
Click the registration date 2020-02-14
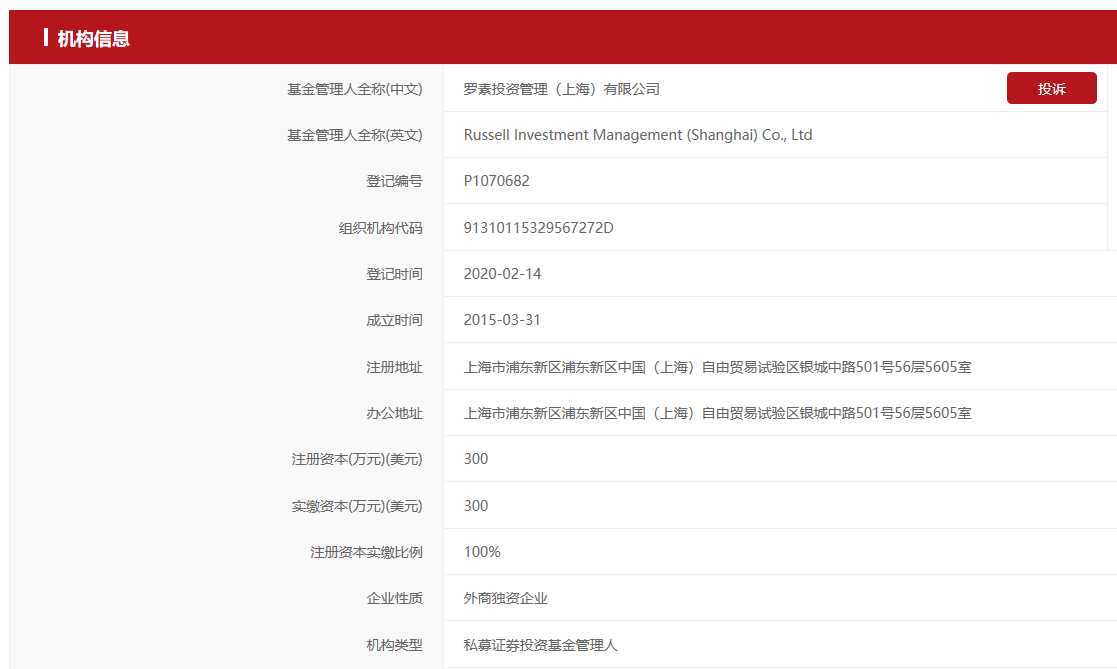[x=502, y=274]
